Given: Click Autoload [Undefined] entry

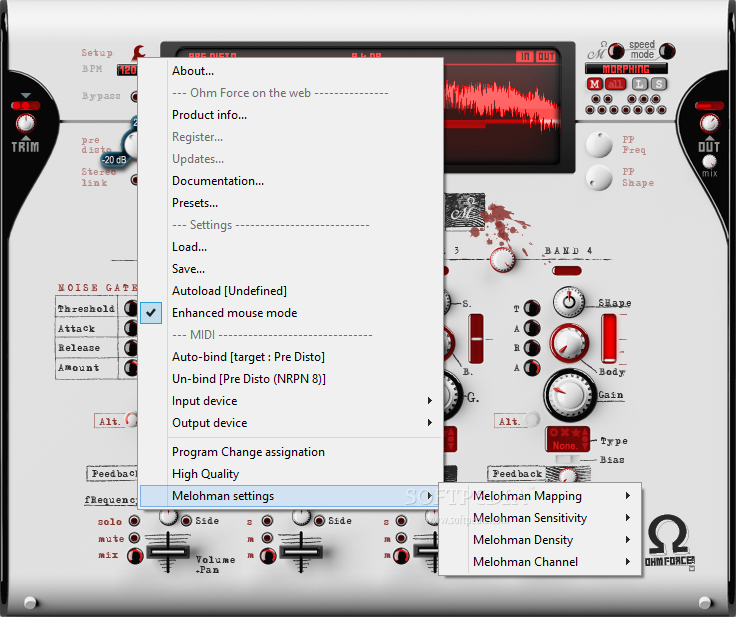Looking at the screenshot, I should [x=292, y=291].
